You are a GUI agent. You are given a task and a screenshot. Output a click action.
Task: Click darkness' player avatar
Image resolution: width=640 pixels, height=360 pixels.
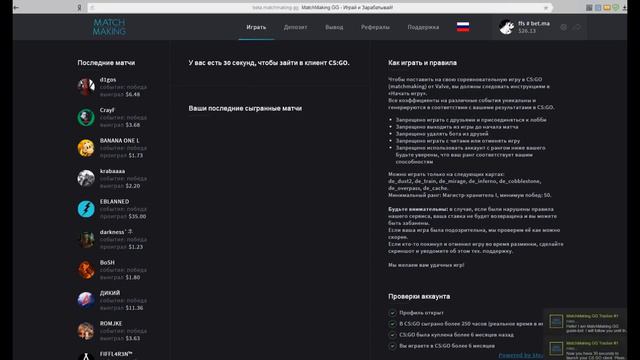pyautogui.click(x=86, y=240)
